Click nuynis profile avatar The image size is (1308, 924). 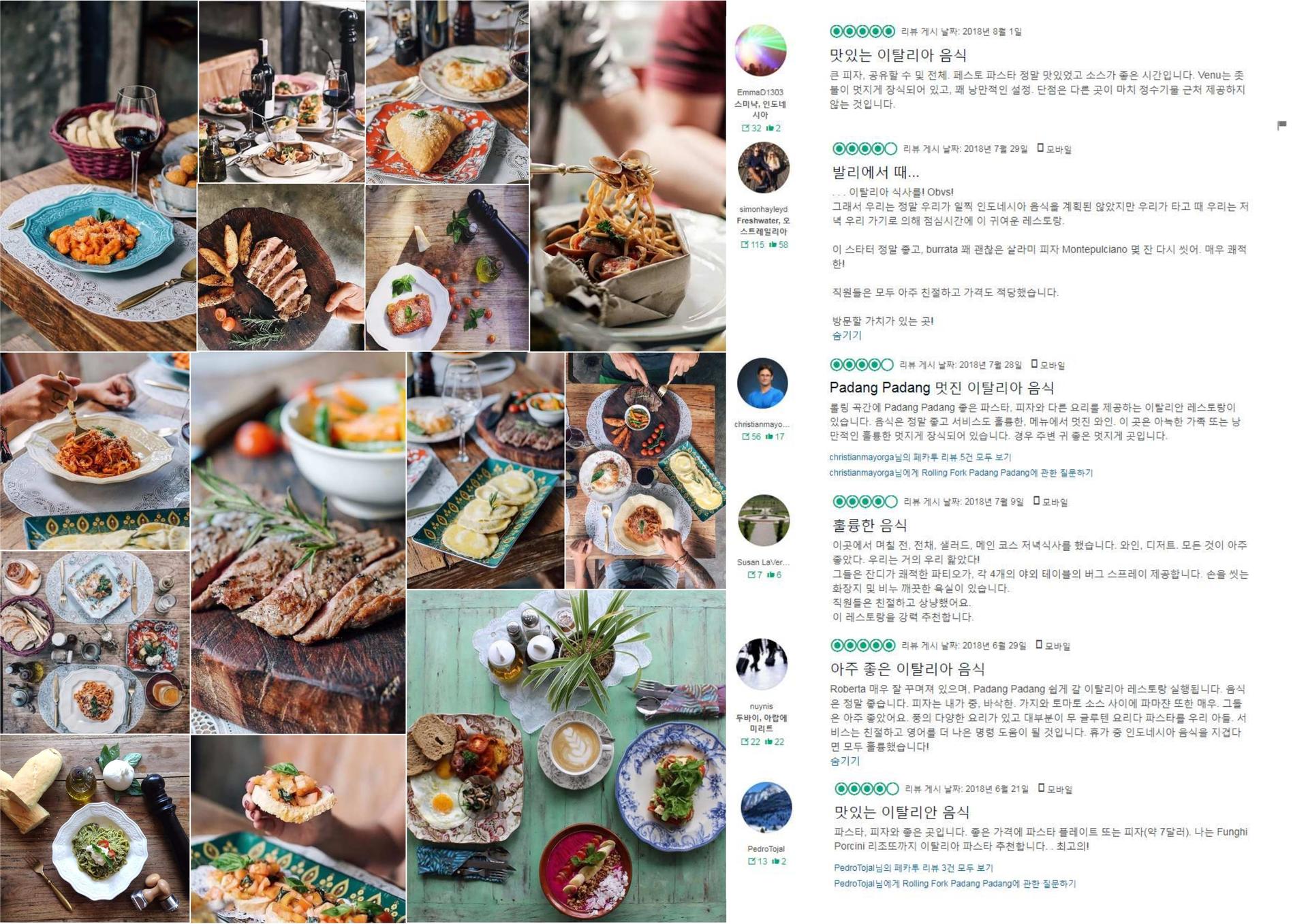[x=762, y=664]
